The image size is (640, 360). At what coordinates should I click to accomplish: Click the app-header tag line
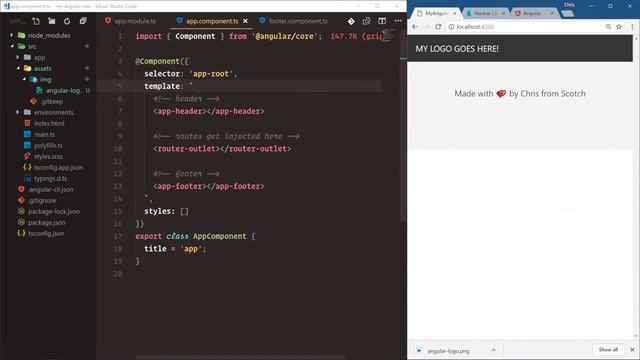click(209, 111)
